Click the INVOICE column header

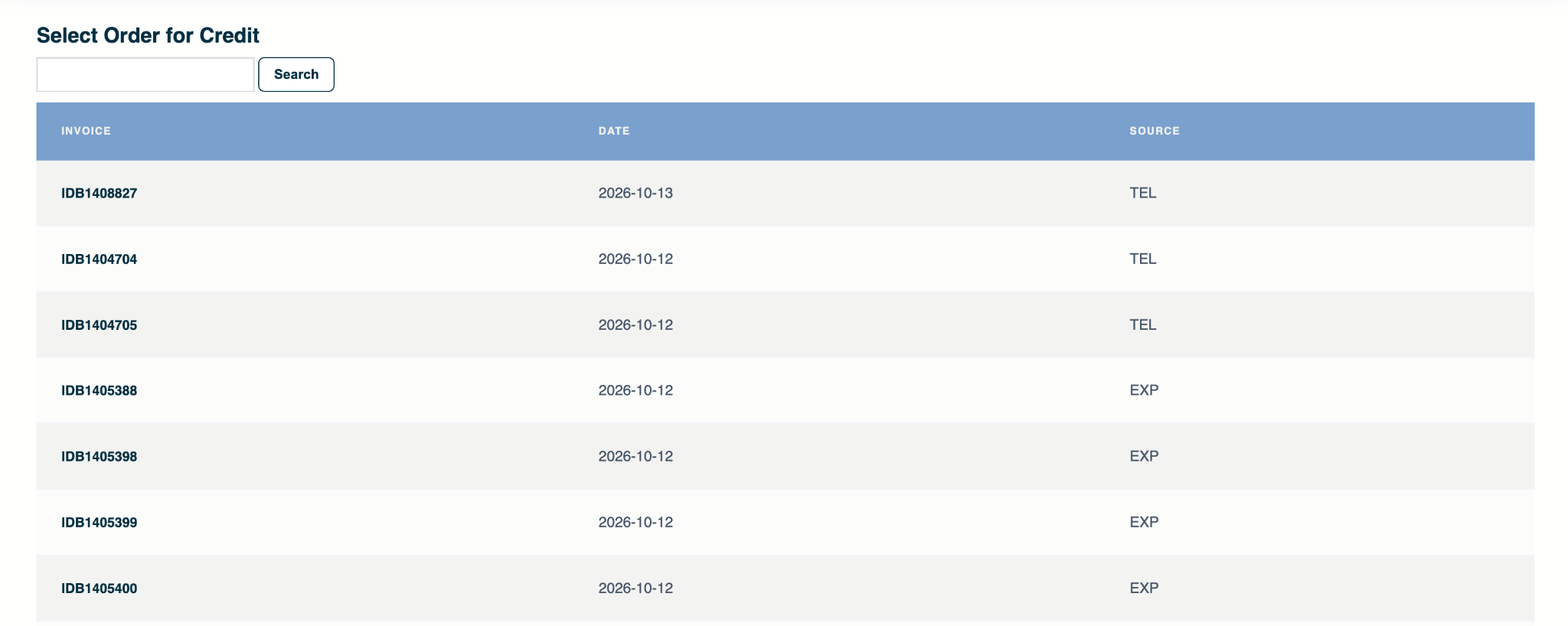point(86,131)
